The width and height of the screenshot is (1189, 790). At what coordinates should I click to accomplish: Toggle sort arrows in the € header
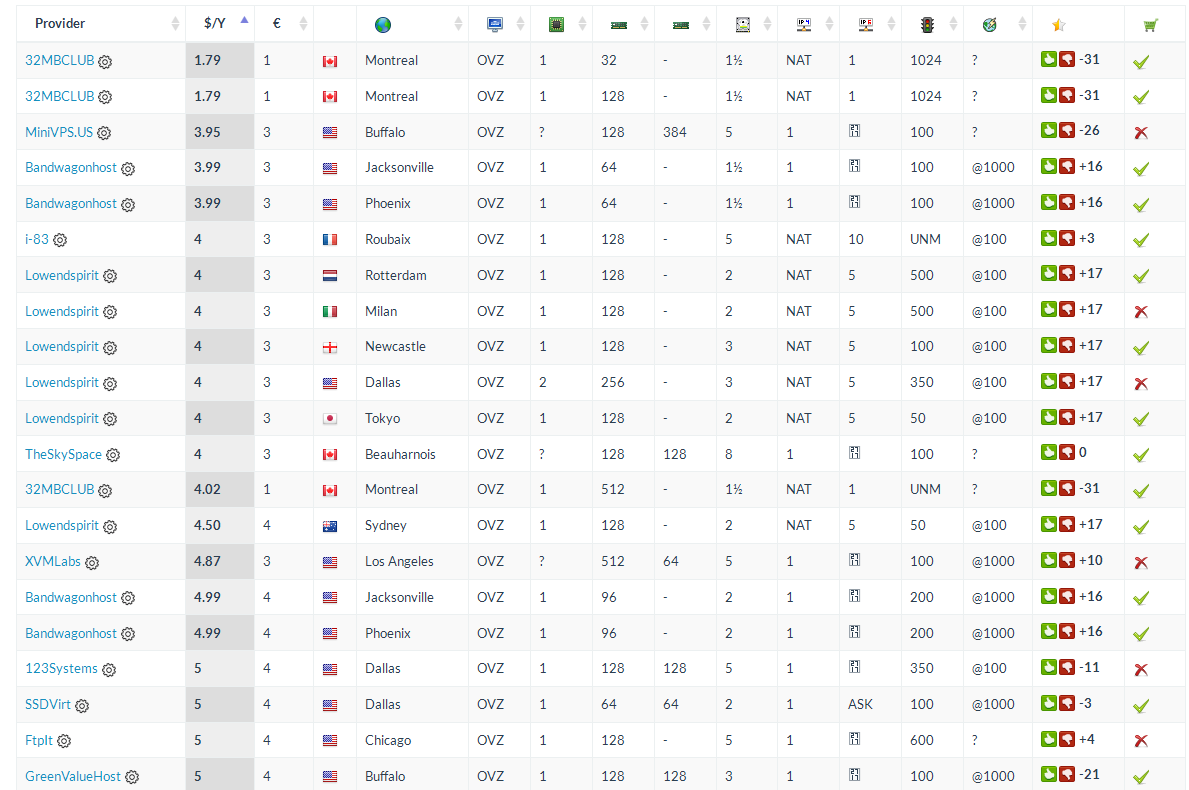[303, 24]
